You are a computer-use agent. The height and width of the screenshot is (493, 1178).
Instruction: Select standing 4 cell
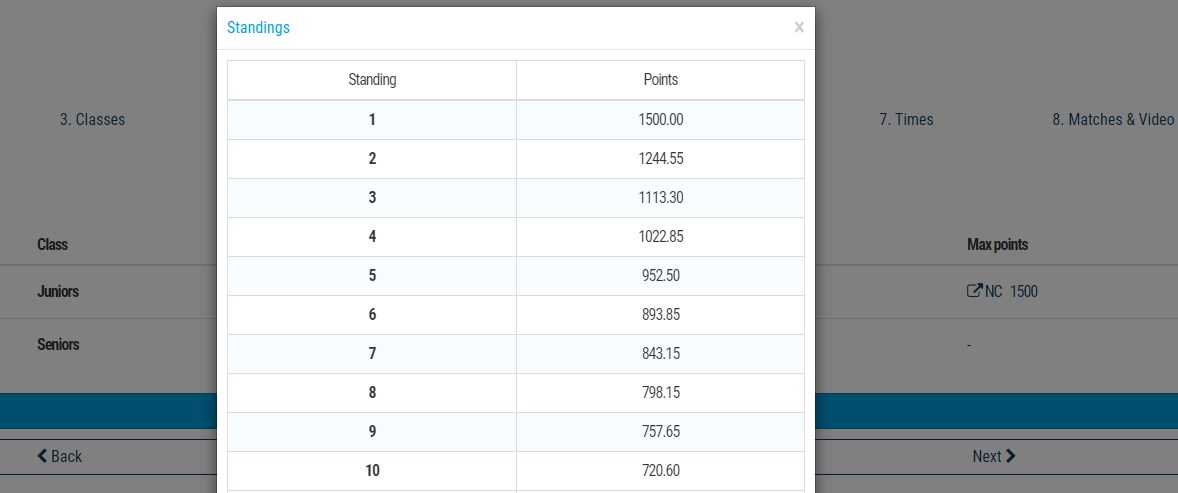point(372,237)
